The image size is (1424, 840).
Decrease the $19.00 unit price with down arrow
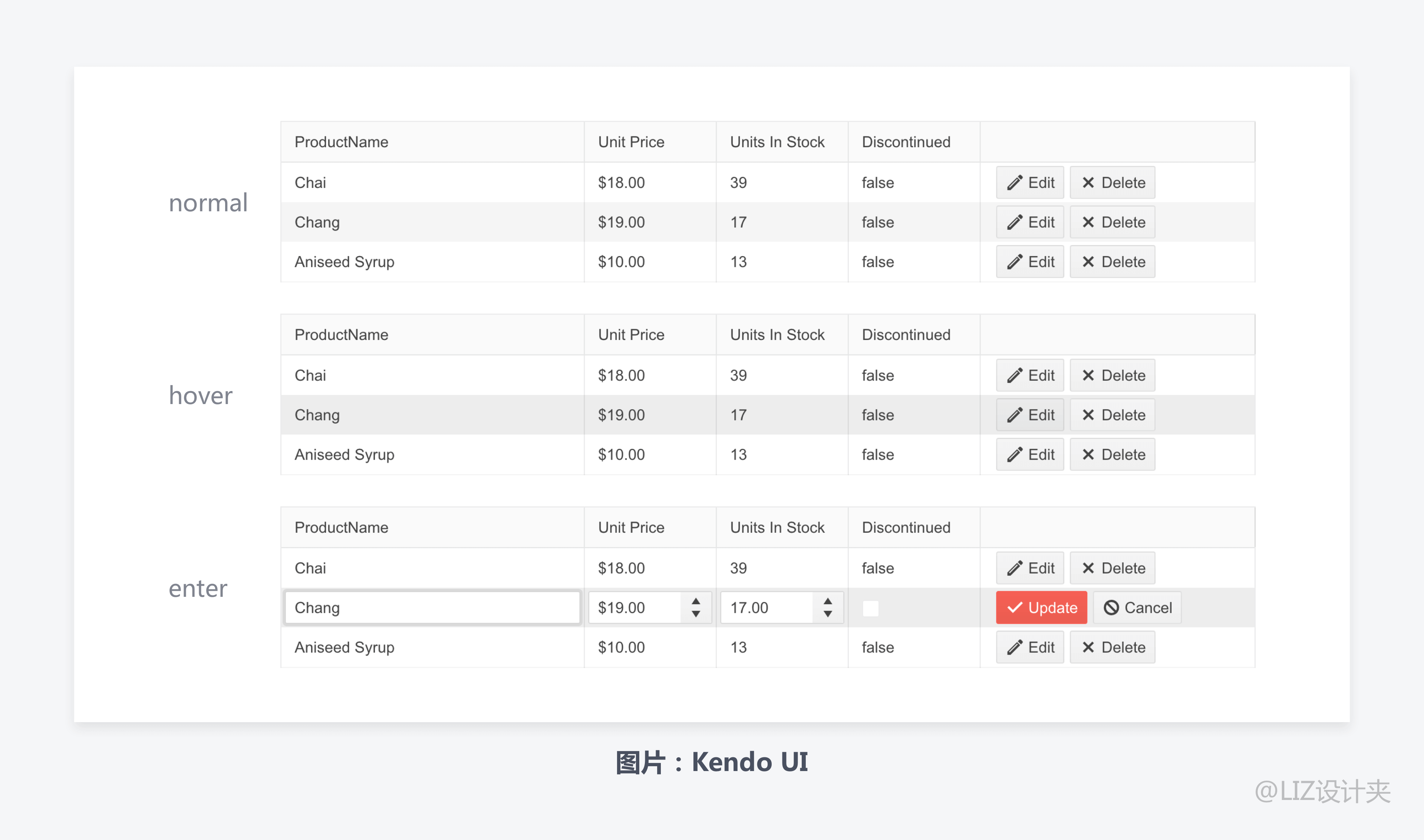coord(696,614)
